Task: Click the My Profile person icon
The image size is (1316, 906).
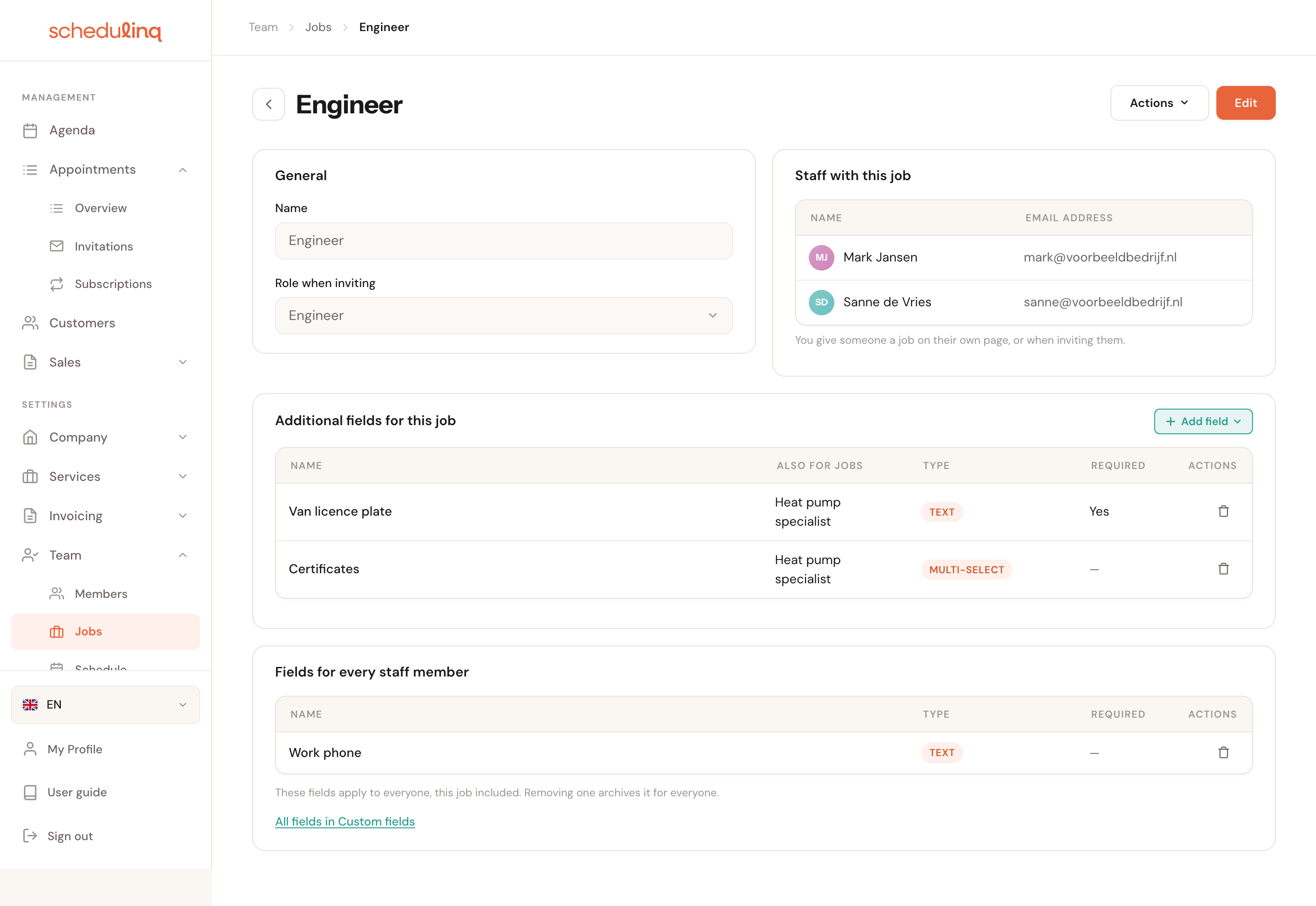Action: [x=30, y=749]
